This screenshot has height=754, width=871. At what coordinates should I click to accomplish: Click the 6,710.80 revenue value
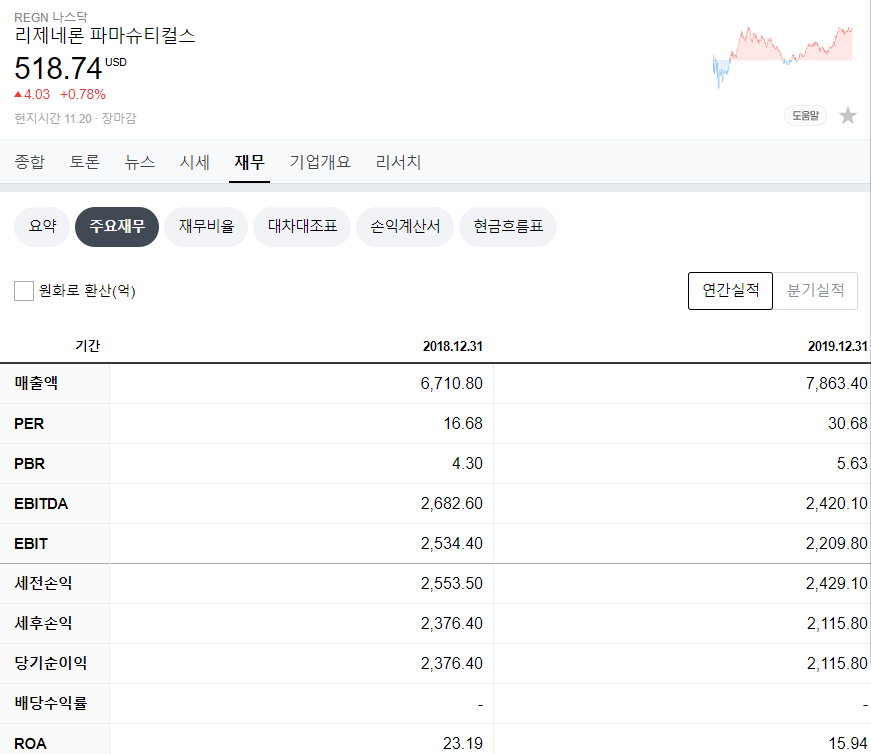(452, 383)
